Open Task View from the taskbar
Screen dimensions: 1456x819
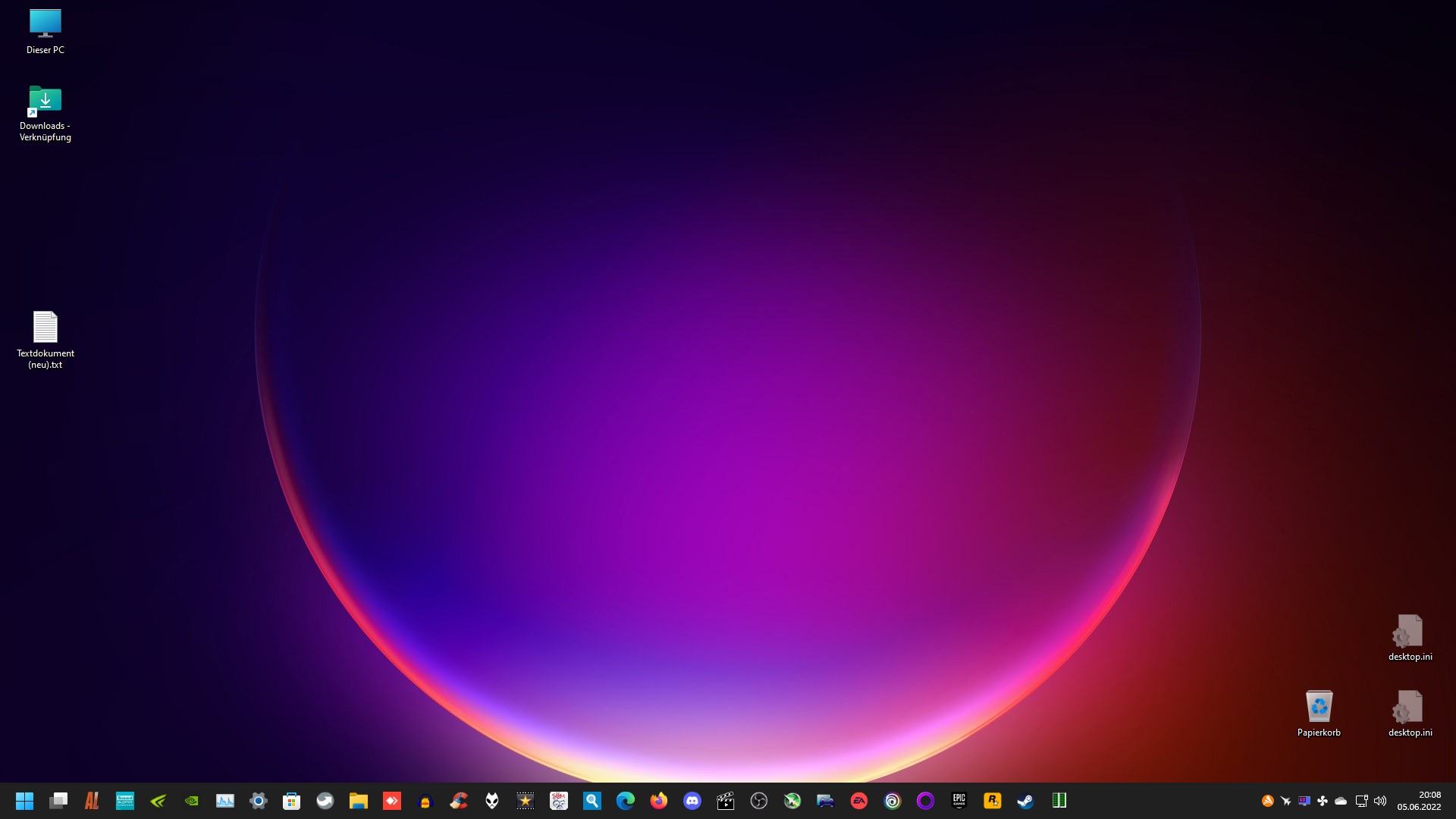pyautogui.click(x=58, y=801)
